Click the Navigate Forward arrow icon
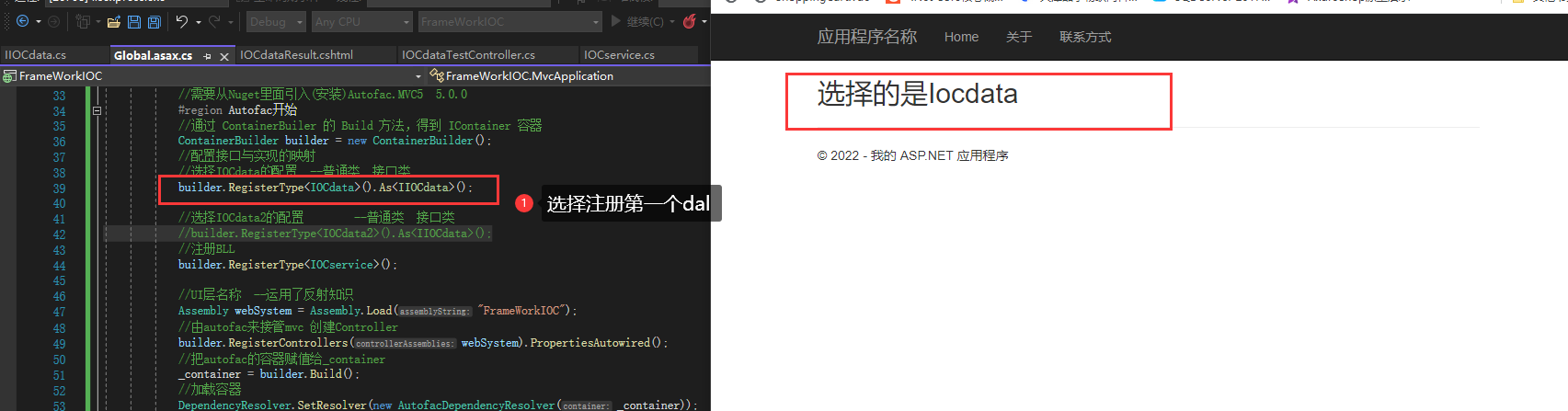Image resolution: width=1568 pixels, height=411 pixels. [53, 21]
